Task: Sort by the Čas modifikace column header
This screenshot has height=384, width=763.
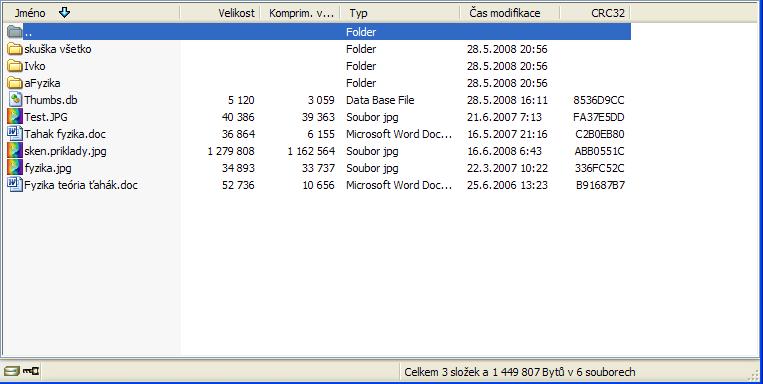Action: (509, 13)
